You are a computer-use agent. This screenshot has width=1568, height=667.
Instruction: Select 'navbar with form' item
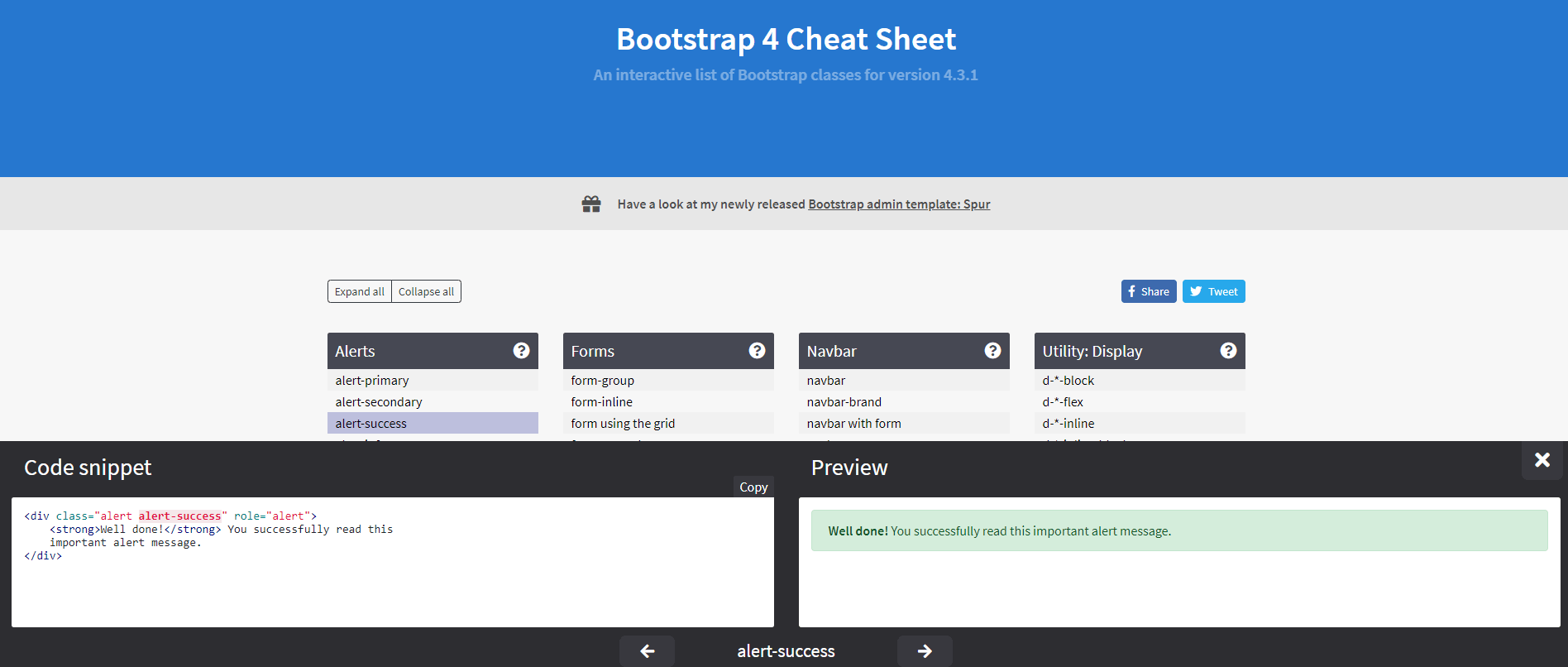(904, 423)
